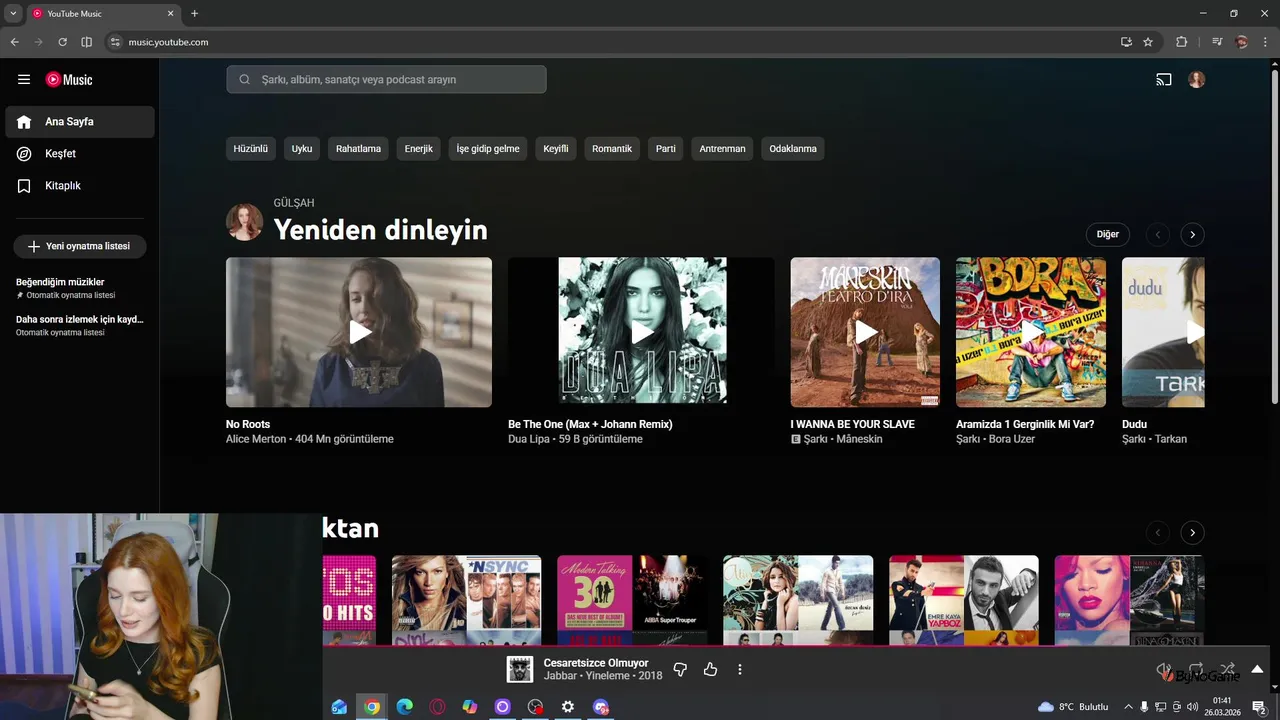Show previous items in Yeniden dinleyin
Screen dimensions: 1280x720
pos(1158,235)
